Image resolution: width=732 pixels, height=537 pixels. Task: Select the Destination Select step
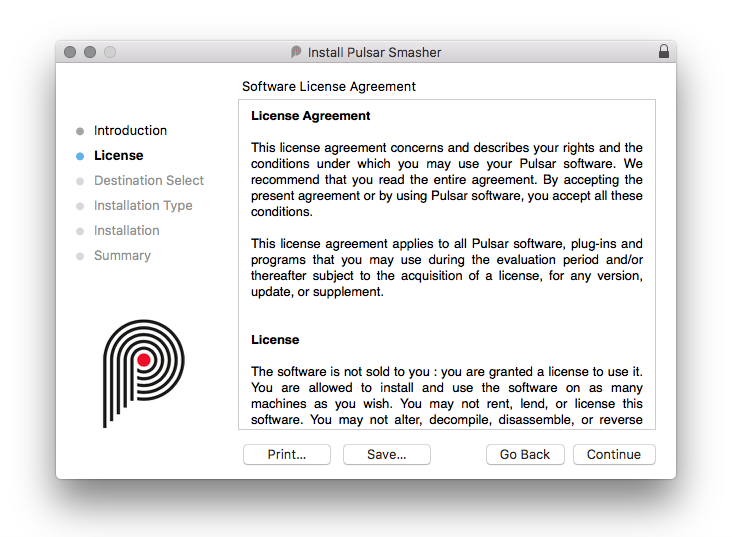[x=149, y=181]
